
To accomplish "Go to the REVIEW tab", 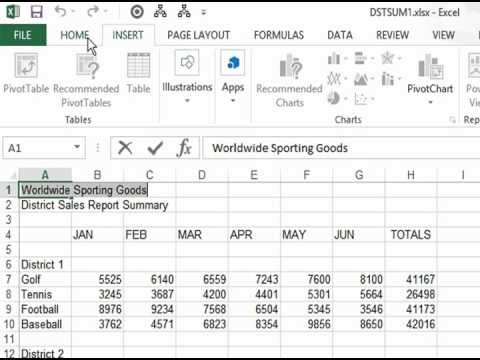I will click(x=392, y=35).
